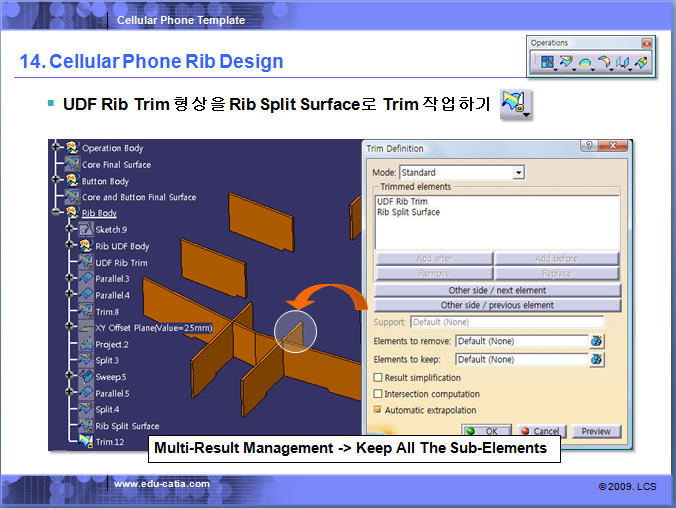Check the Intersection computation option
Image resolution: width=676 pixels, height=508 pixels.
click(378, 394)
